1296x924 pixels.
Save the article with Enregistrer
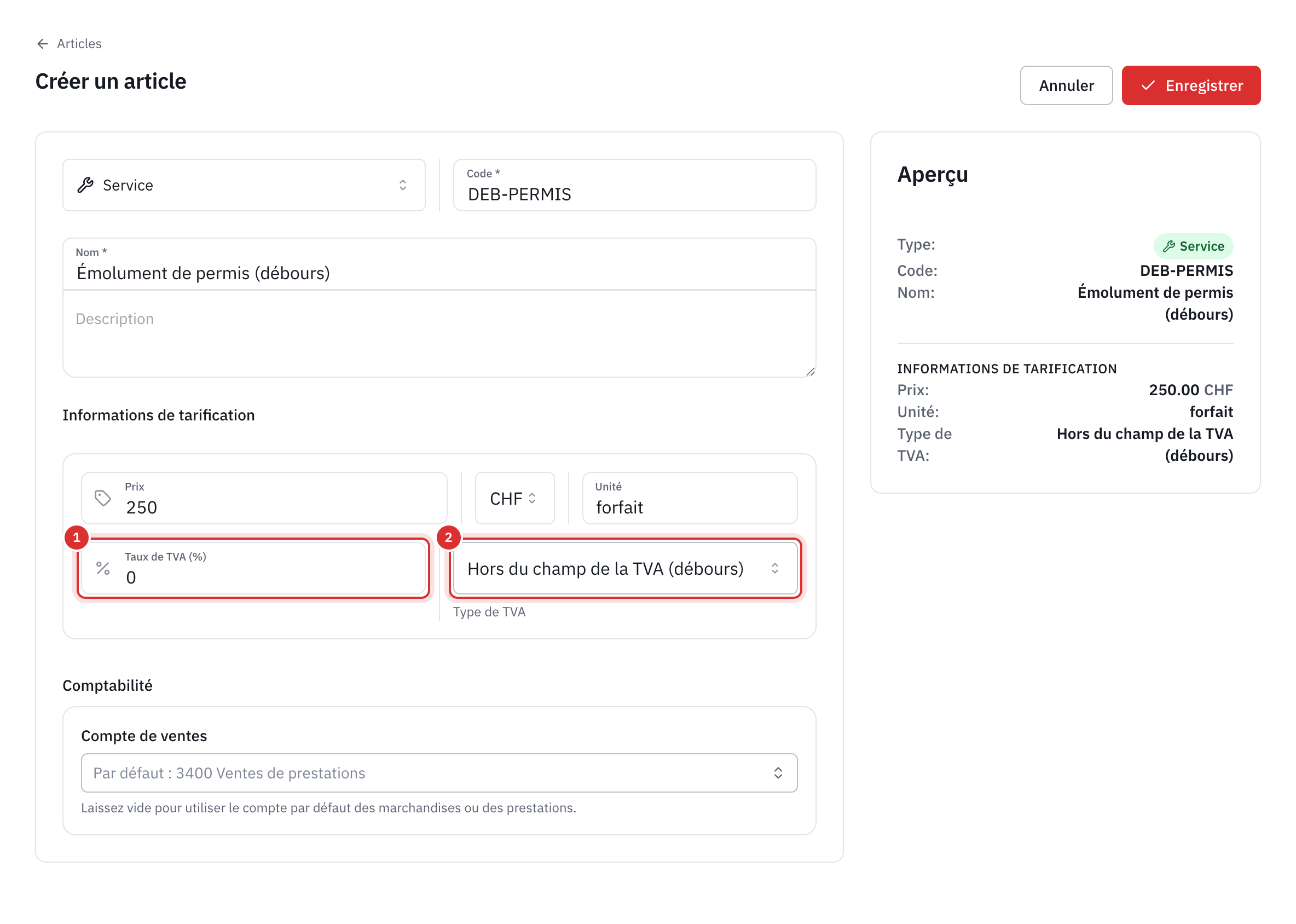tap(1190, 85)
